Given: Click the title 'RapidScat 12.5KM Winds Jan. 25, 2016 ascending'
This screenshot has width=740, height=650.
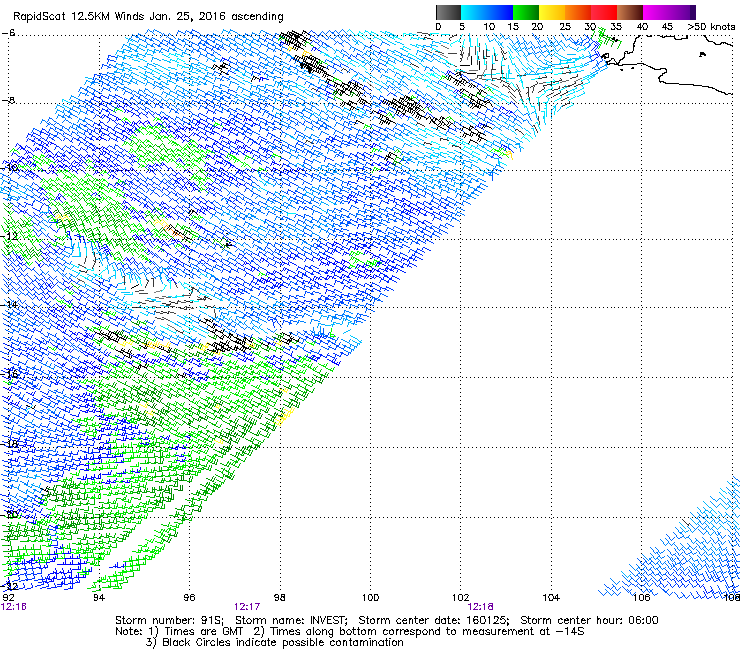Looking at the screenshot, I should (148, 17).
